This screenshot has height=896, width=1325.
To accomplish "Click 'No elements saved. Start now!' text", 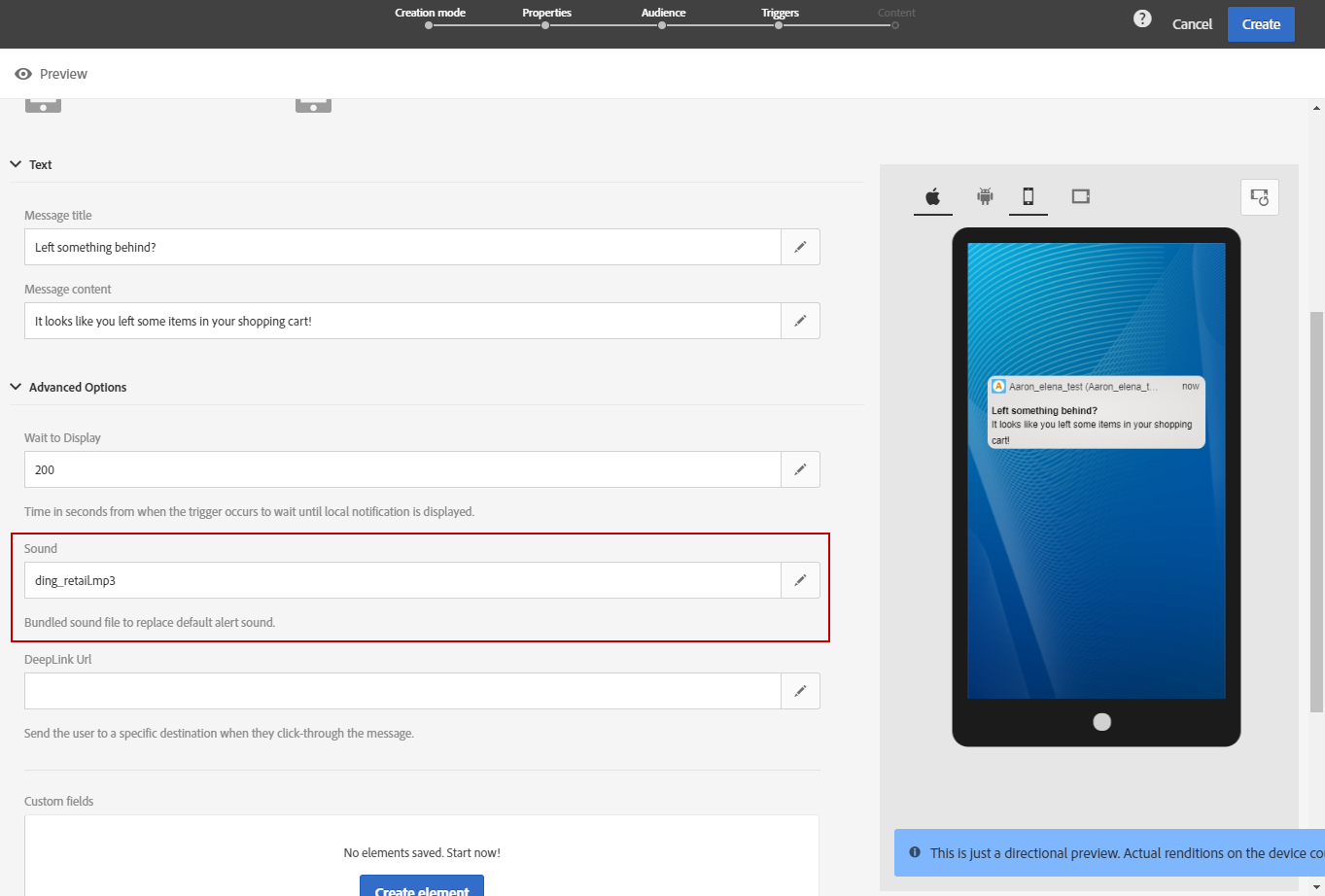I will point(422,852).
